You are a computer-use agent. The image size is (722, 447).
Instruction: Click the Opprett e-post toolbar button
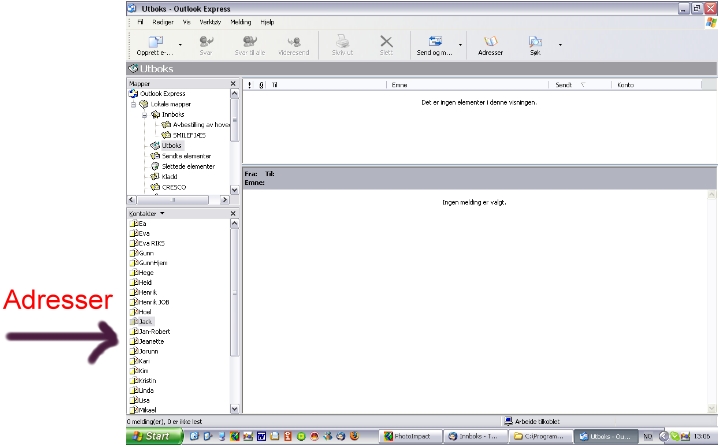pos(155,45)
